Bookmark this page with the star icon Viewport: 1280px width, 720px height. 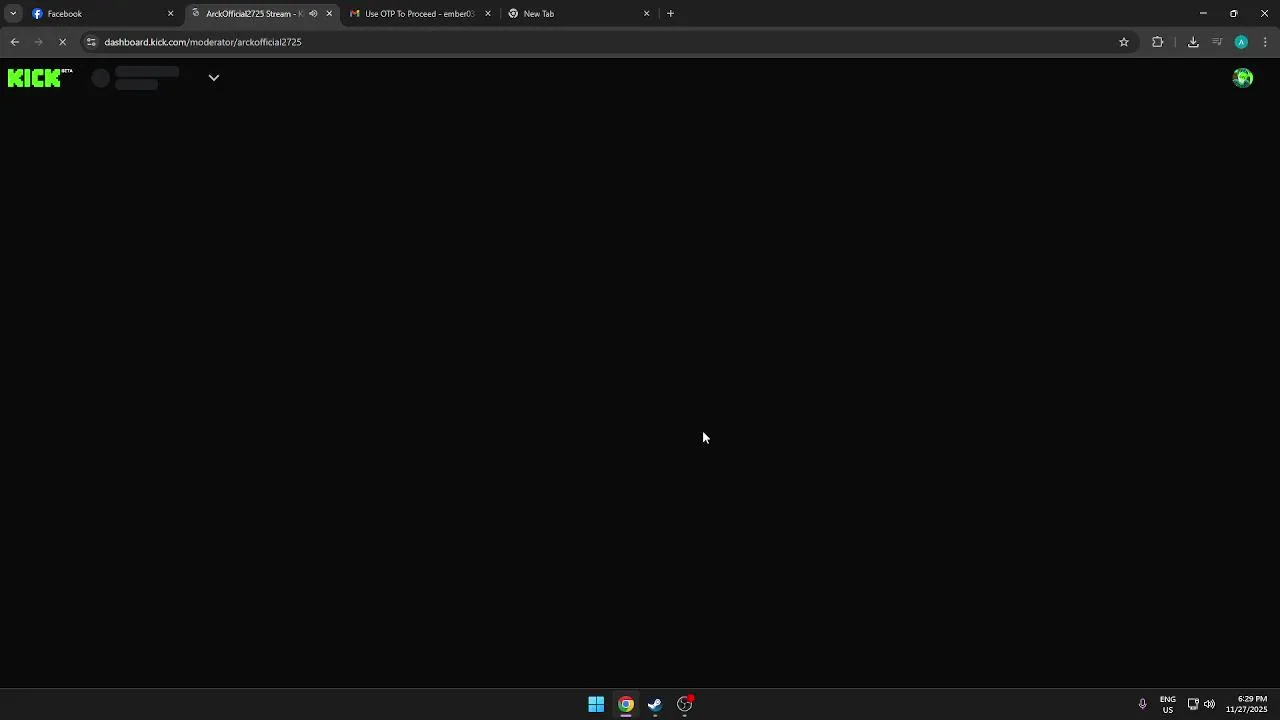tap(1124, 42)
